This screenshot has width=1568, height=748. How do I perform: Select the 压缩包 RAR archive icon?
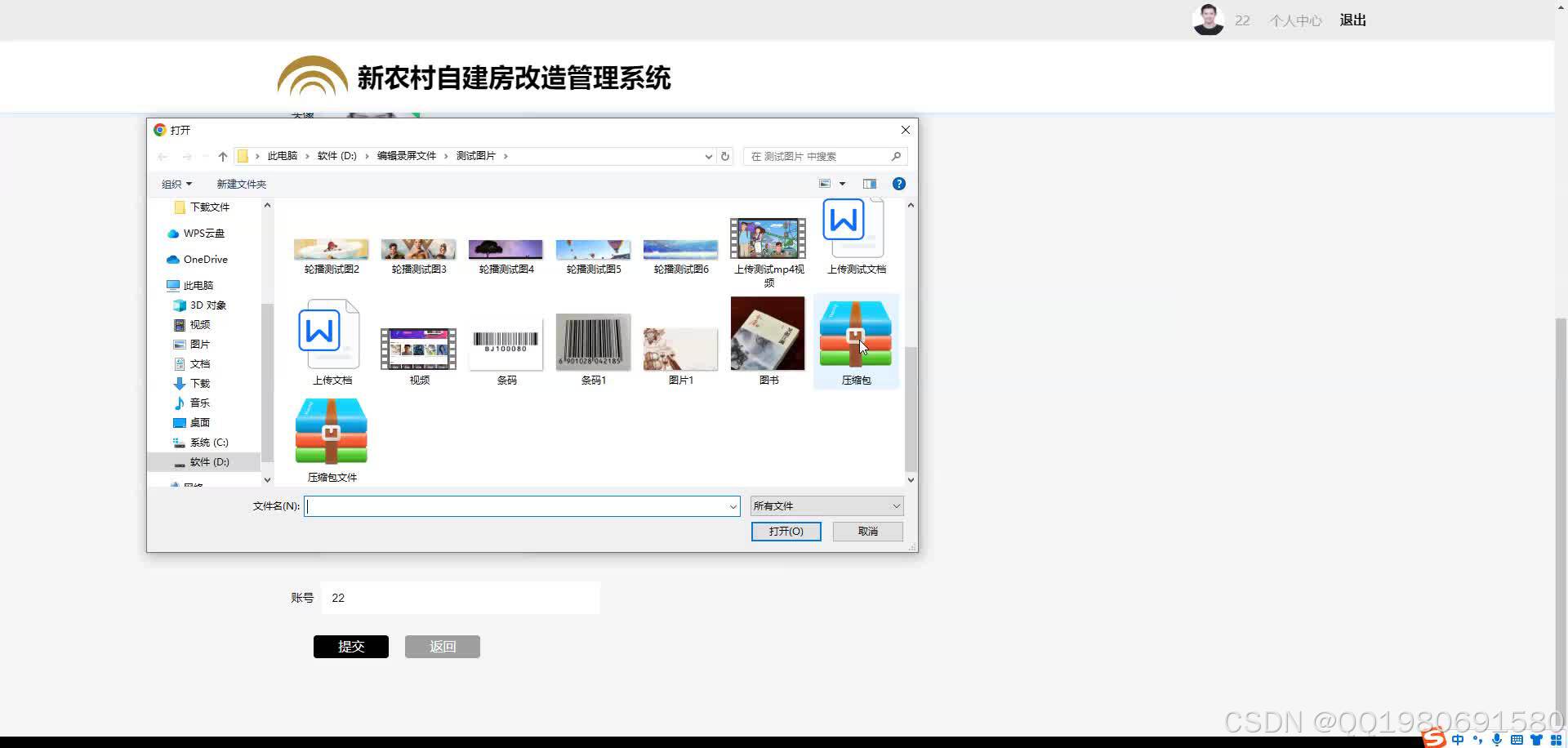[x=855, y=335]
